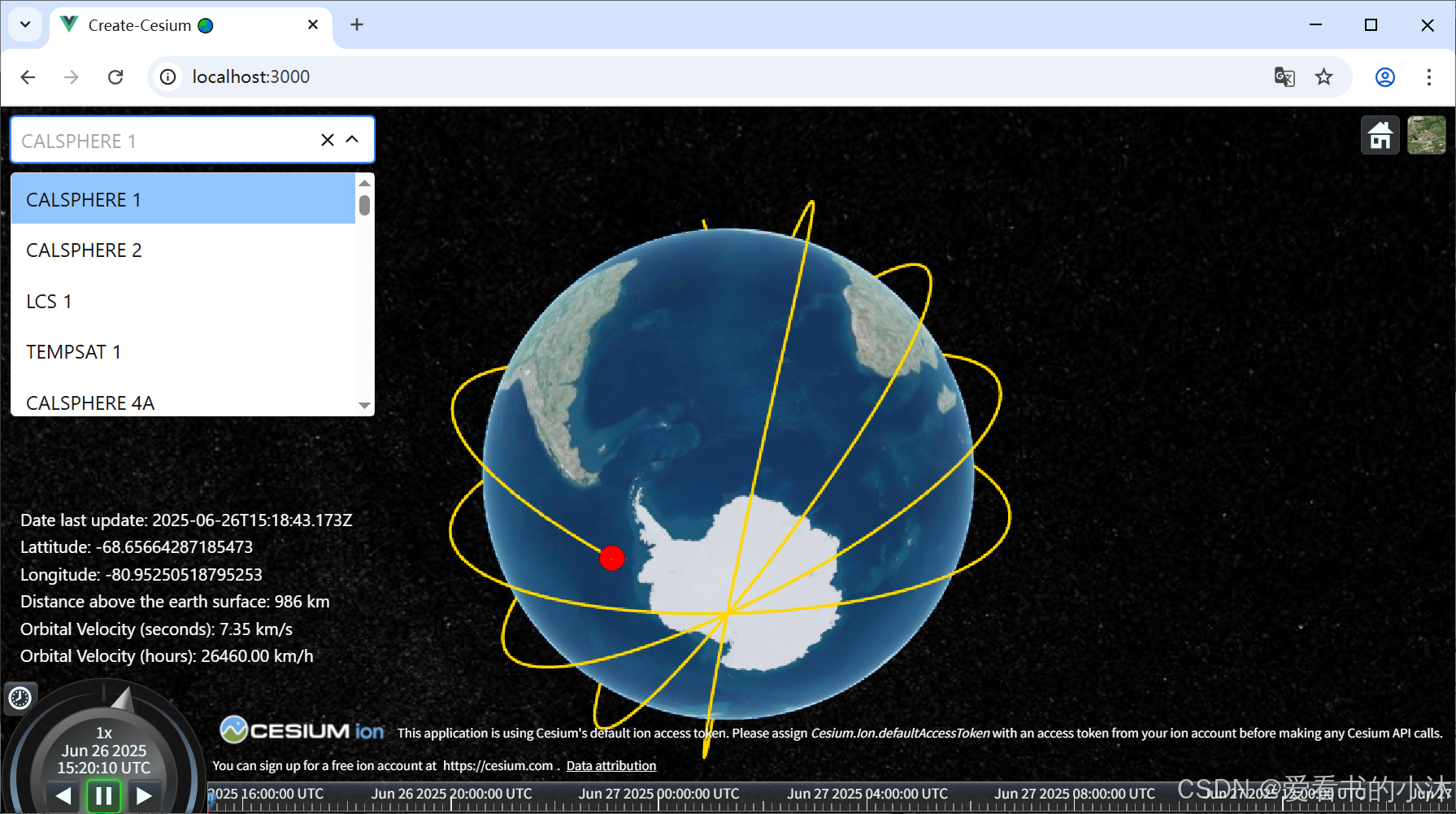Click the Cesium Home view button
The height and width of the screenshot is (814, 1456).
(1380, 135)
